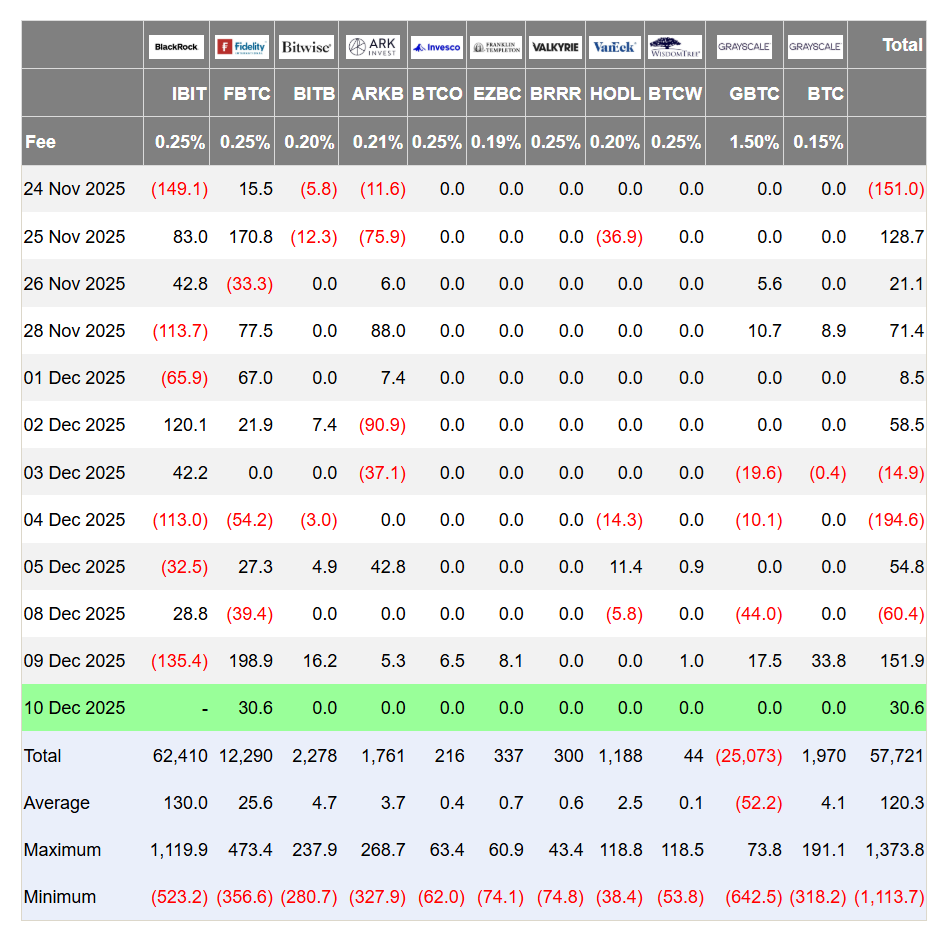947x938 pixels.
Task: Click the Valkyrie logo
Action: click(x=555, y=46)
